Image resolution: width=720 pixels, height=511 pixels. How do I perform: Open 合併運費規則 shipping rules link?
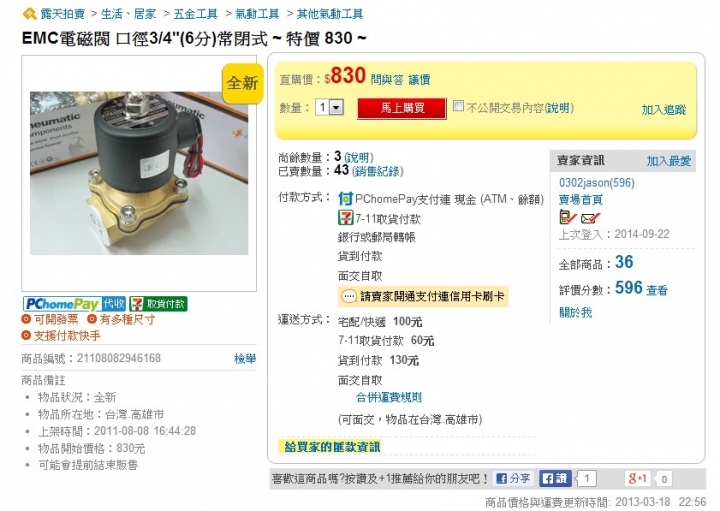tap(388, 397)
